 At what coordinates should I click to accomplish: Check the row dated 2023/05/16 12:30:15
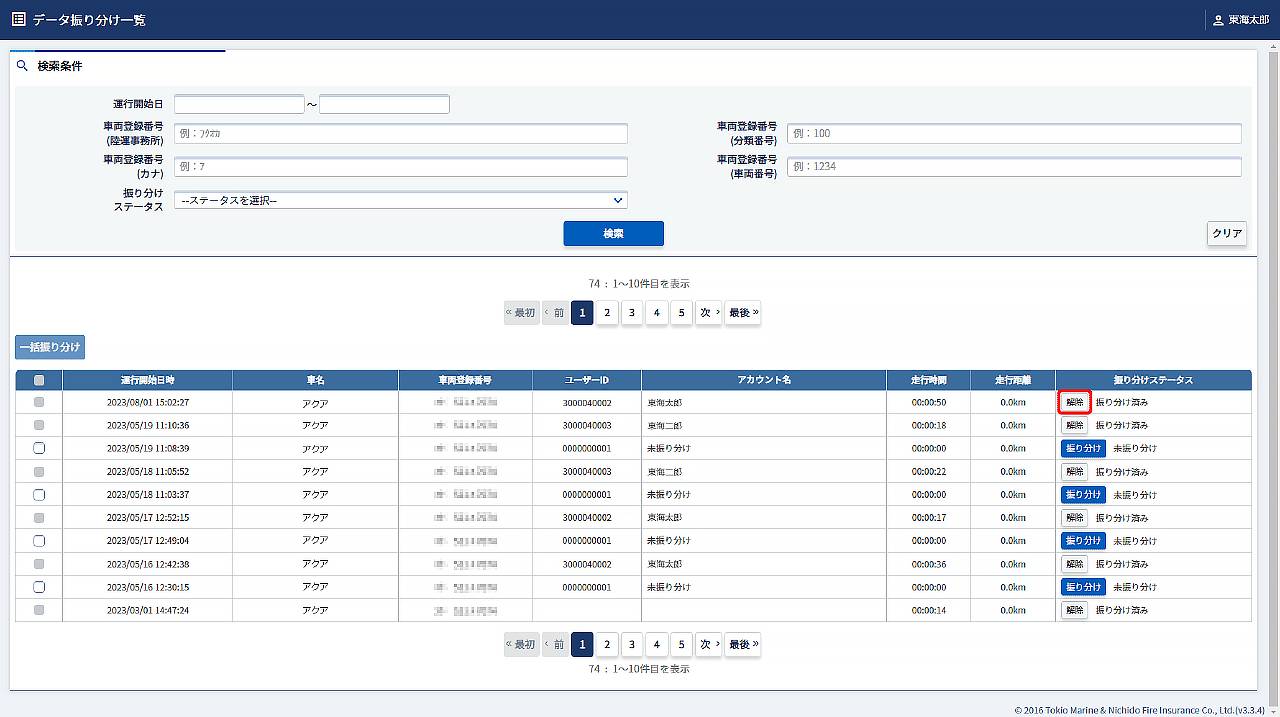point(39,587)
